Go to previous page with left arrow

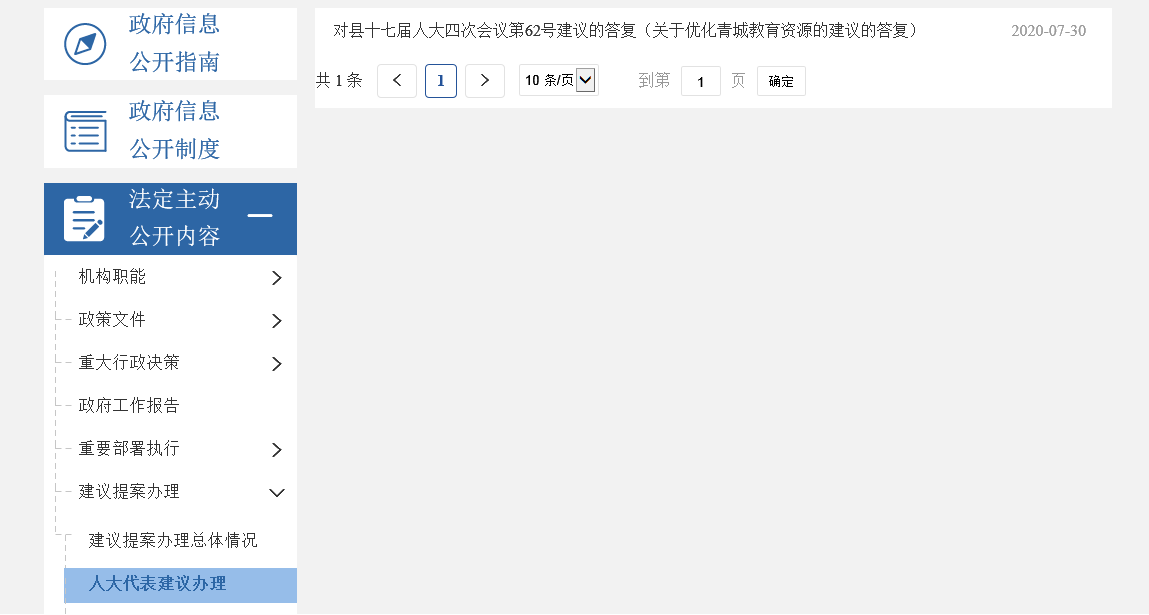(x=397, y=81)
